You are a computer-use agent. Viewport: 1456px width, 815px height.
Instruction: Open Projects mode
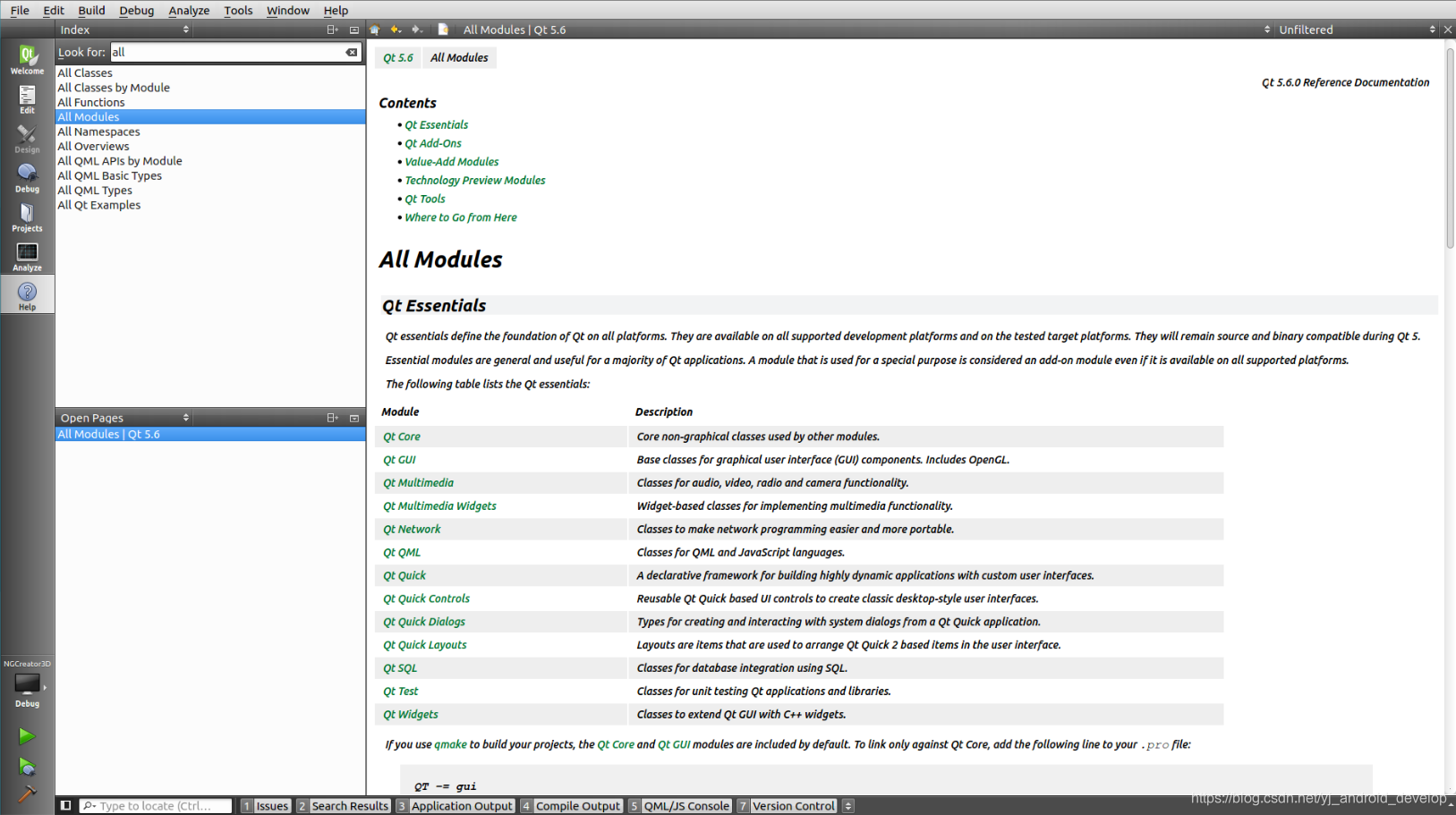tap(27, 216)
